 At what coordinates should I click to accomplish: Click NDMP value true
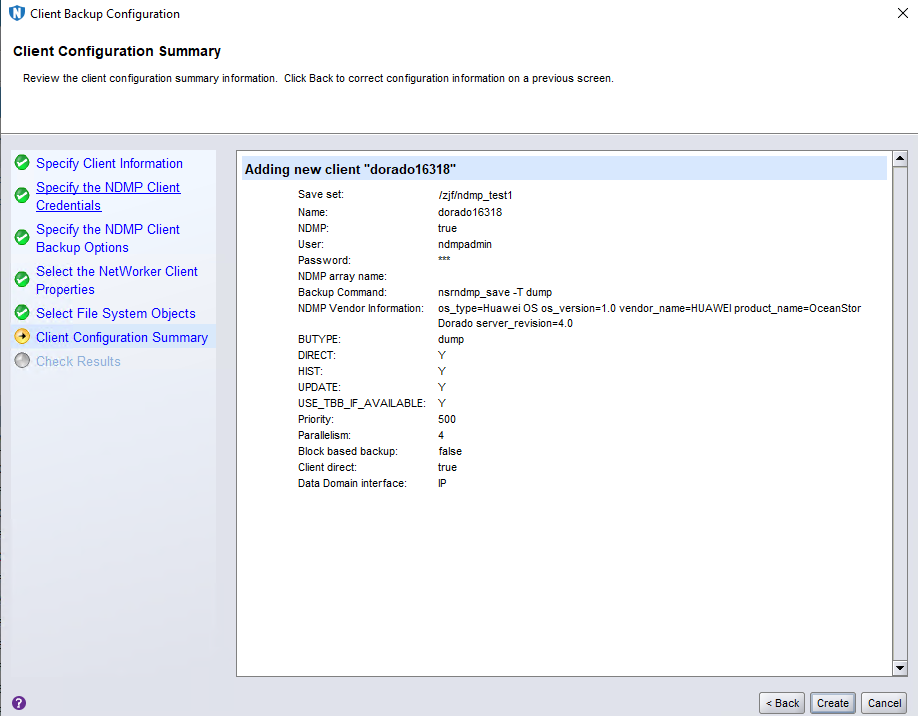[x=447, y=228]
